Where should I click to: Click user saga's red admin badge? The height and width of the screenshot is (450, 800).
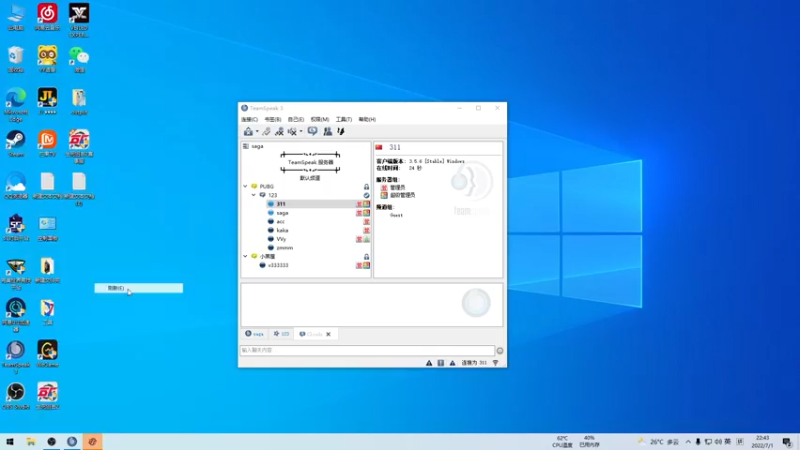(359, 213)
